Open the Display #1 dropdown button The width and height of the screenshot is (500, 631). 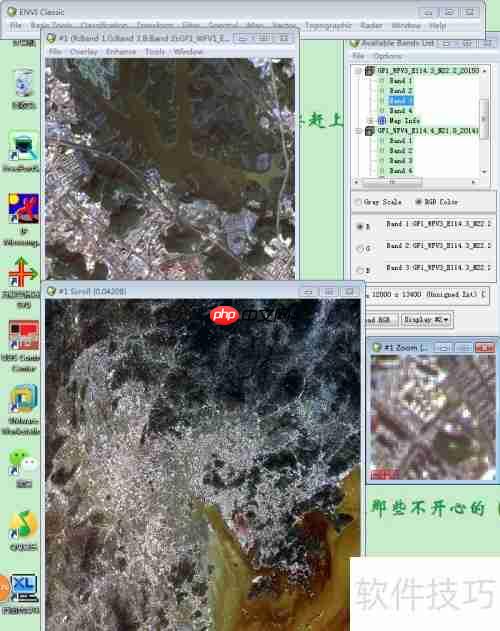[427, 320]
